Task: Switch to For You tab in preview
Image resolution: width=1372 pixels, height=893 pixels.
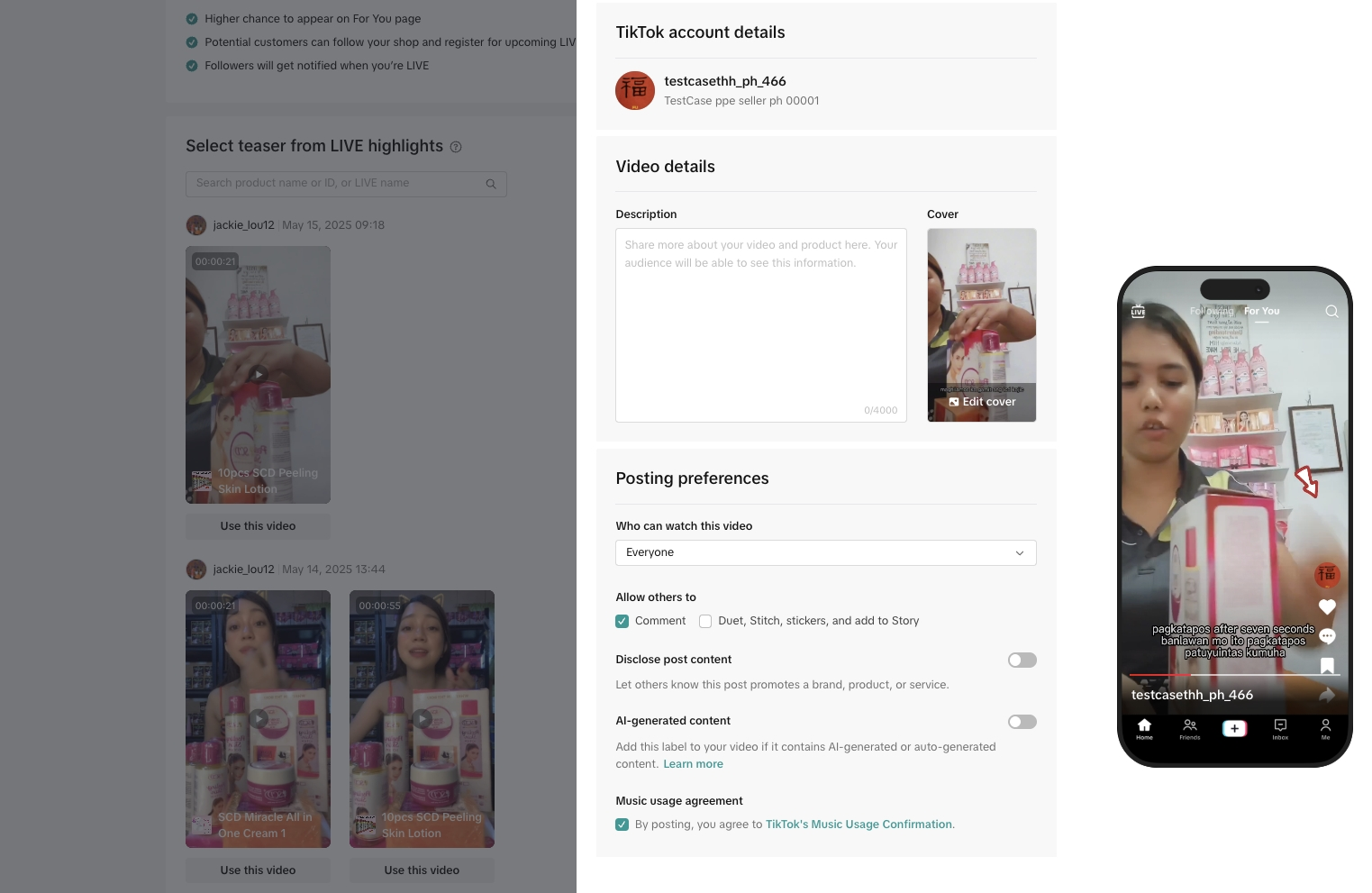Action: click(1261, 311)
